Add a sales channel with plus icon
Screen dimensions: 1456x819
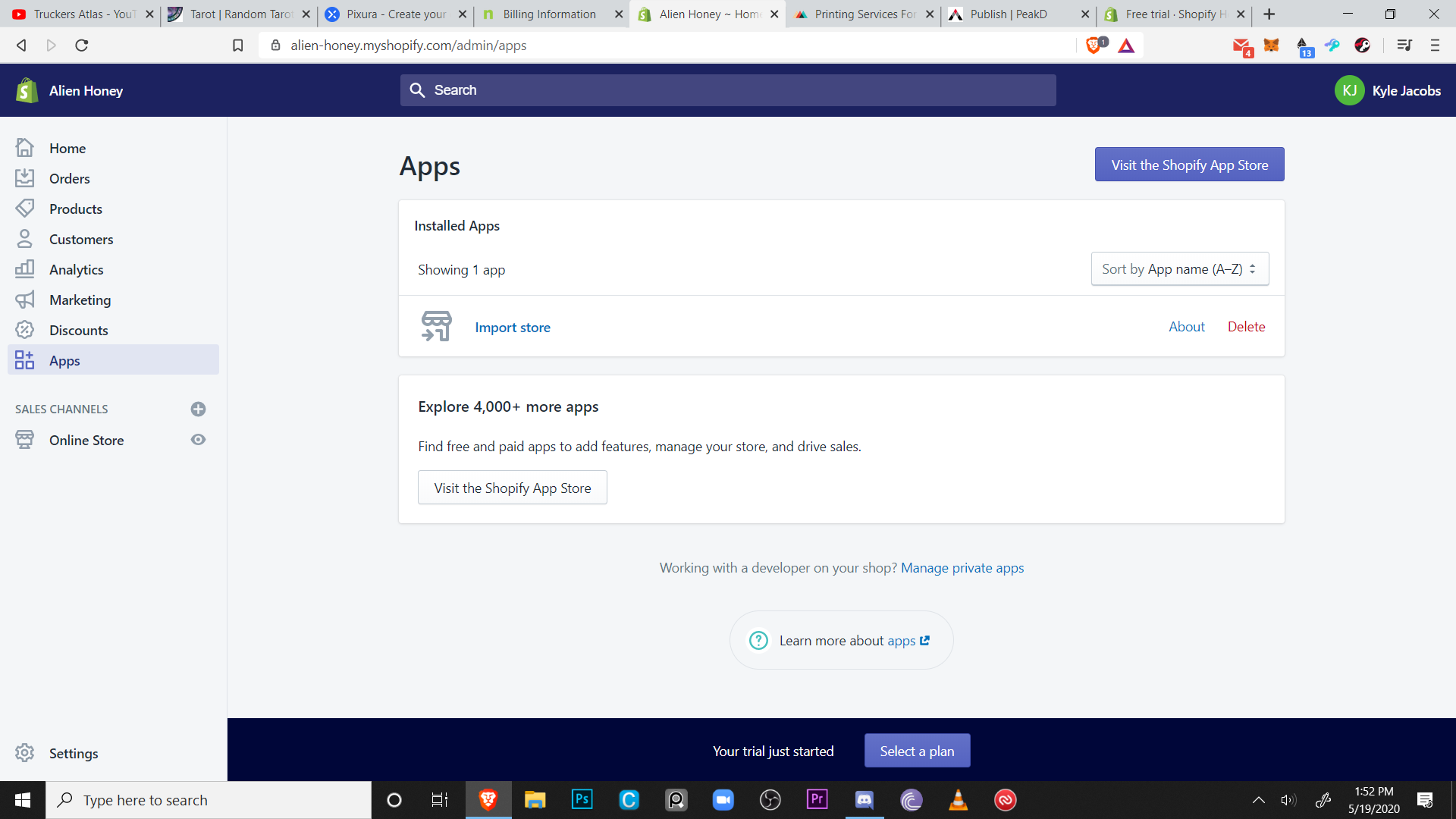(x=198, y=409)
